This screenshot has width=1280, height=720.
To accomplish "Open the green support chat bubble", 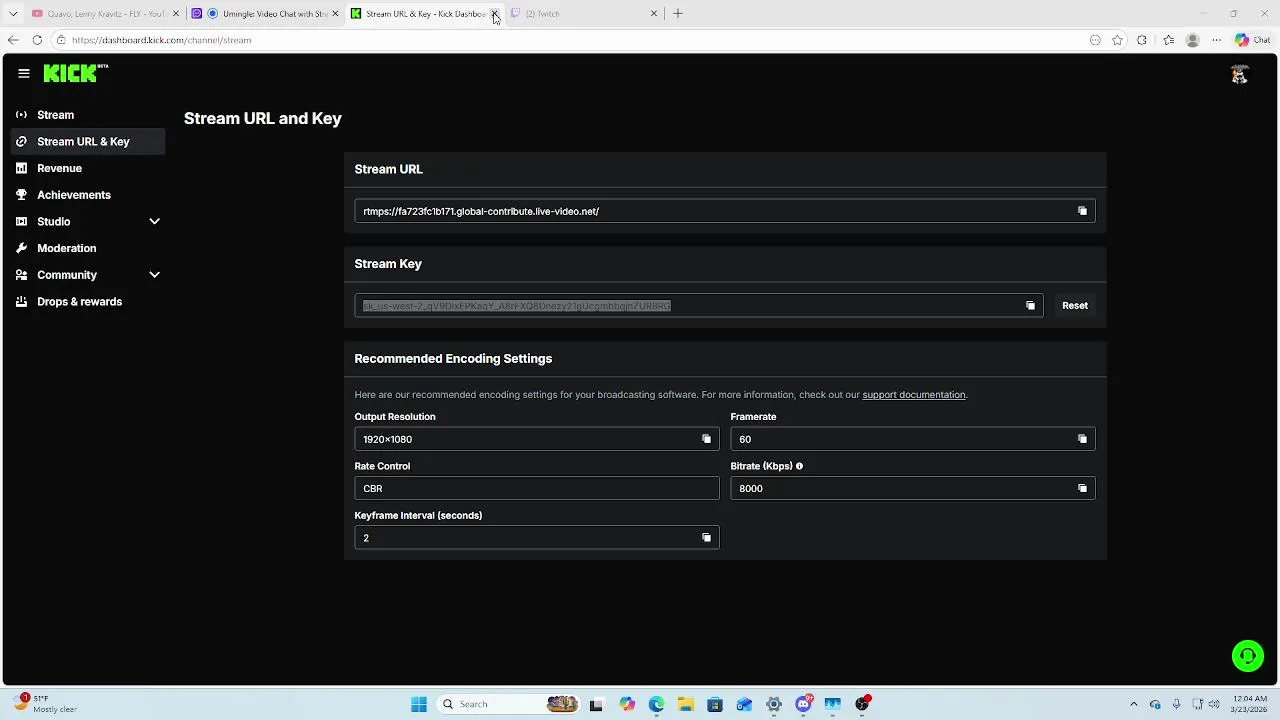I will pos(1248,656).
